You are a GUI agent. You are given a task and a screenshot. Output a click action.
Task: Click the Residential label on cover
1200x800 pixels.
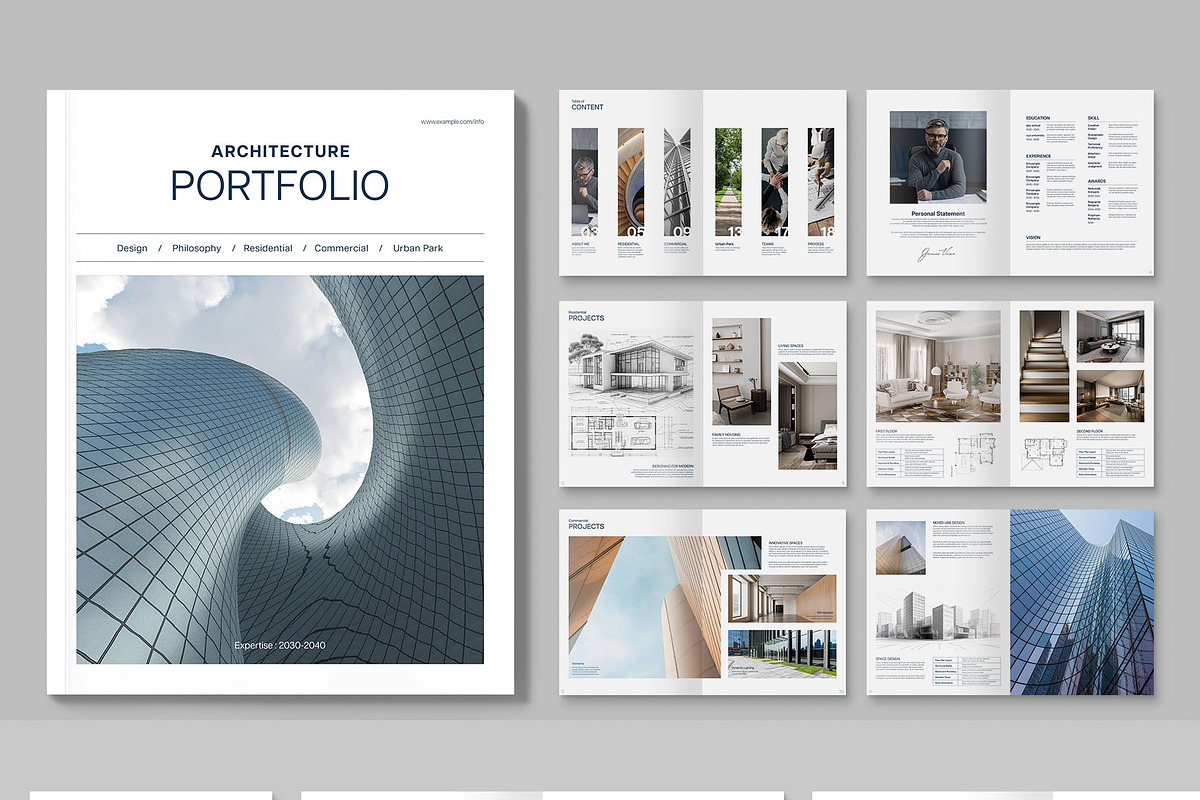[268, 248]
